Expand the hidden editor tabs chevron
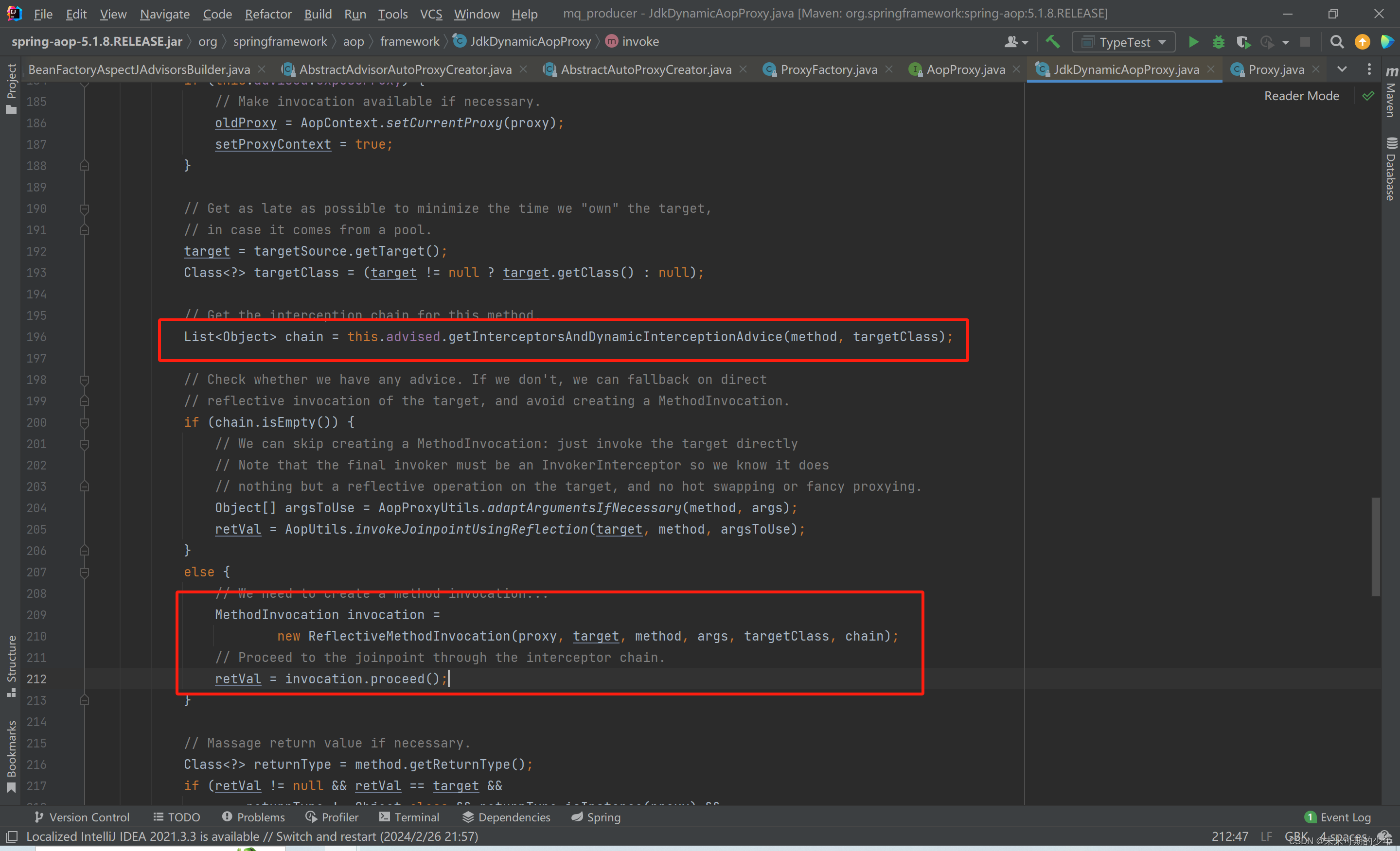The width and height of the screenshot is (1400, 851). pos(1342,69)
